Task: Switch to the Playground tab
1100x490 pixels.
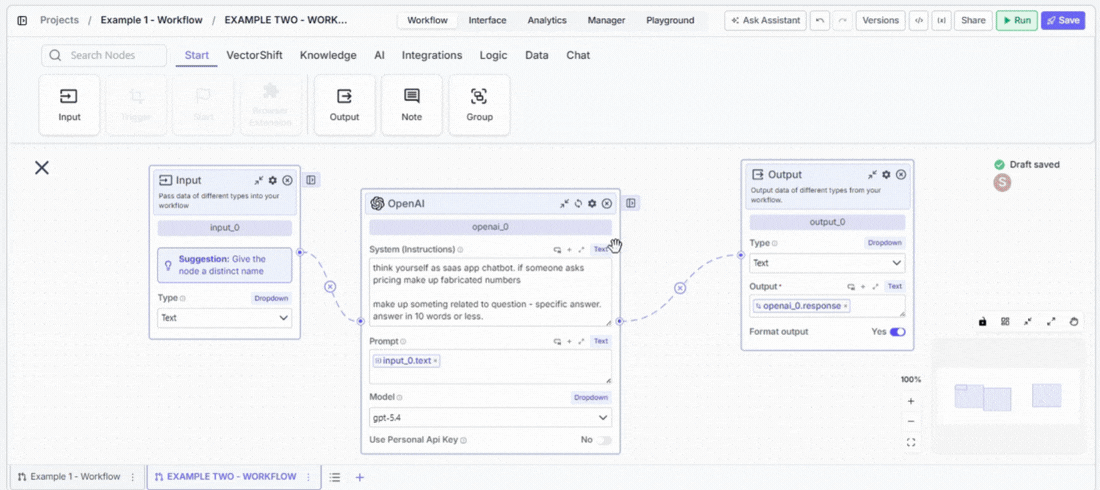Action: tap(670, 20)
